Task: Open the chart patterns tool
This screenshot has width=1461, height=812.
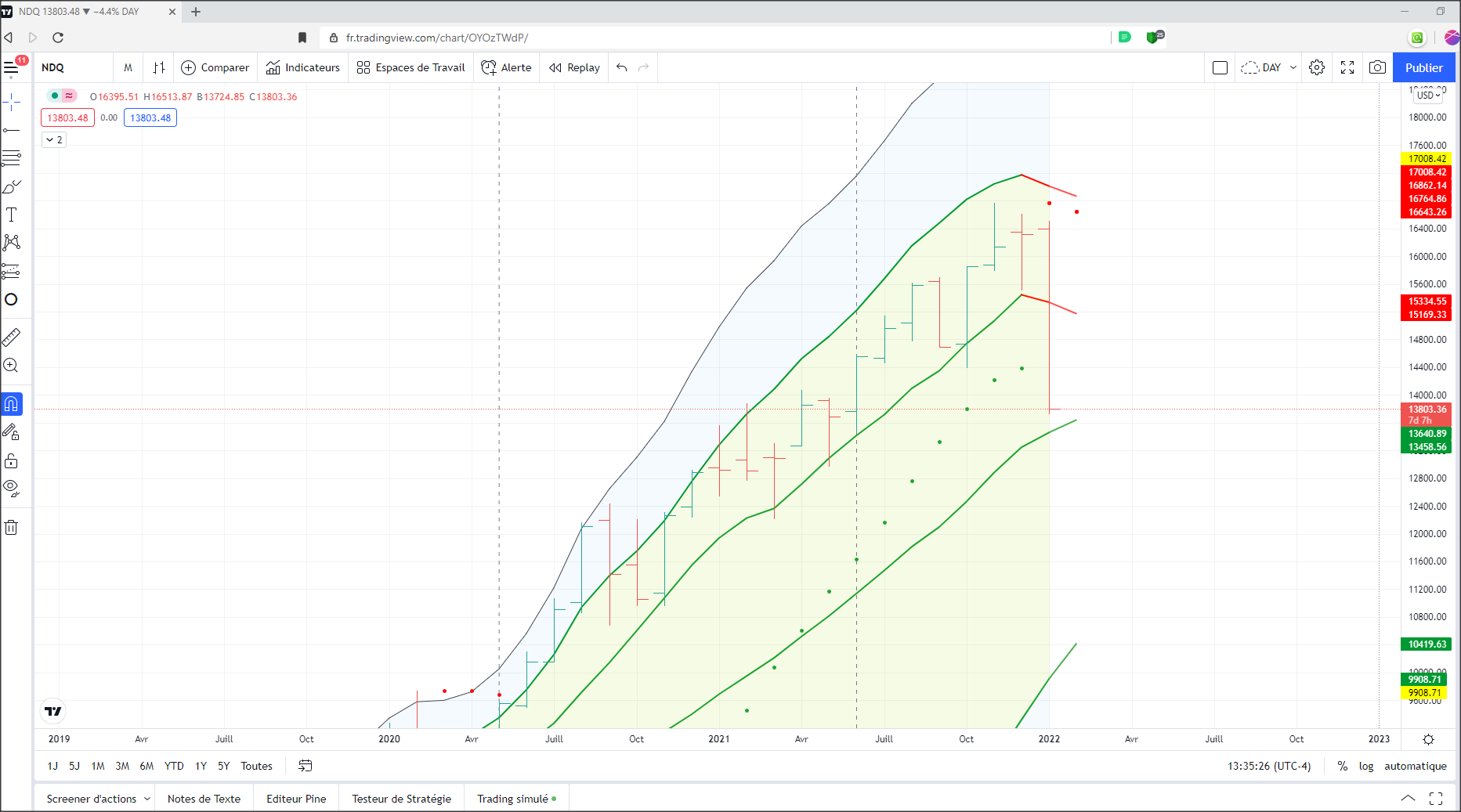Action: (12, 243)
